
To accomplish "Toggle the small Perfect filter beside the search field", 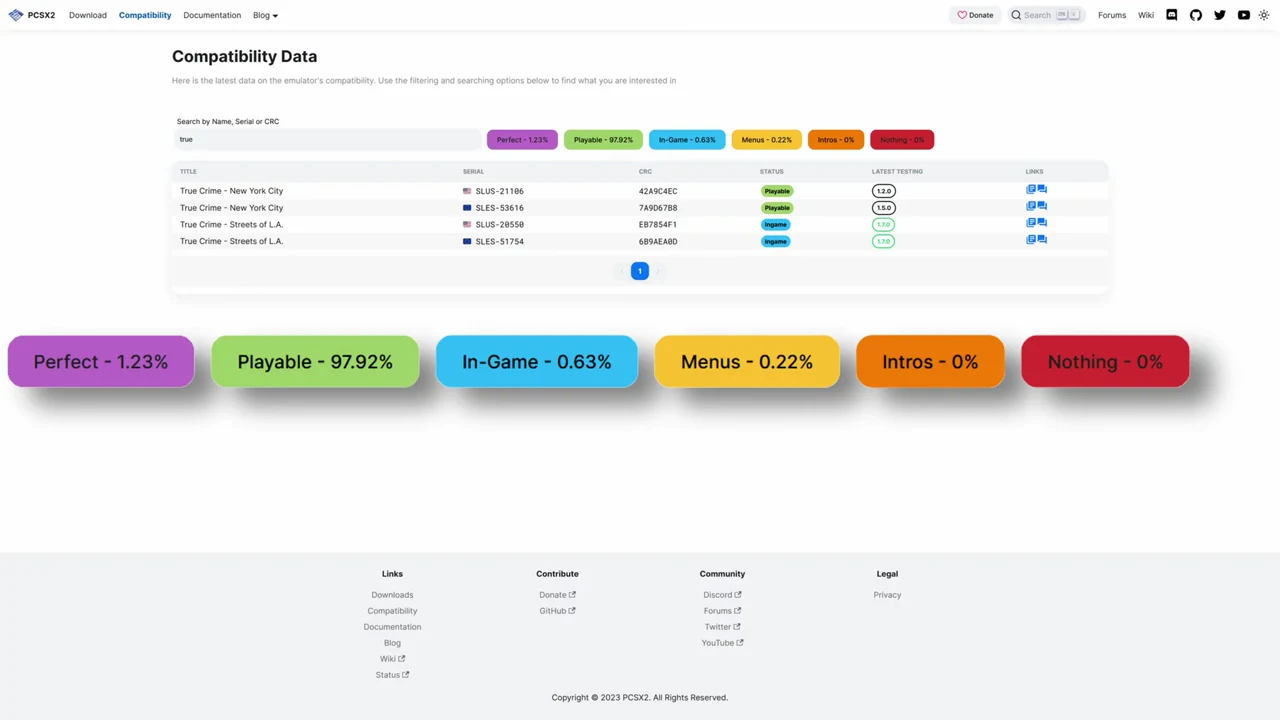I will tap(522, 140).
